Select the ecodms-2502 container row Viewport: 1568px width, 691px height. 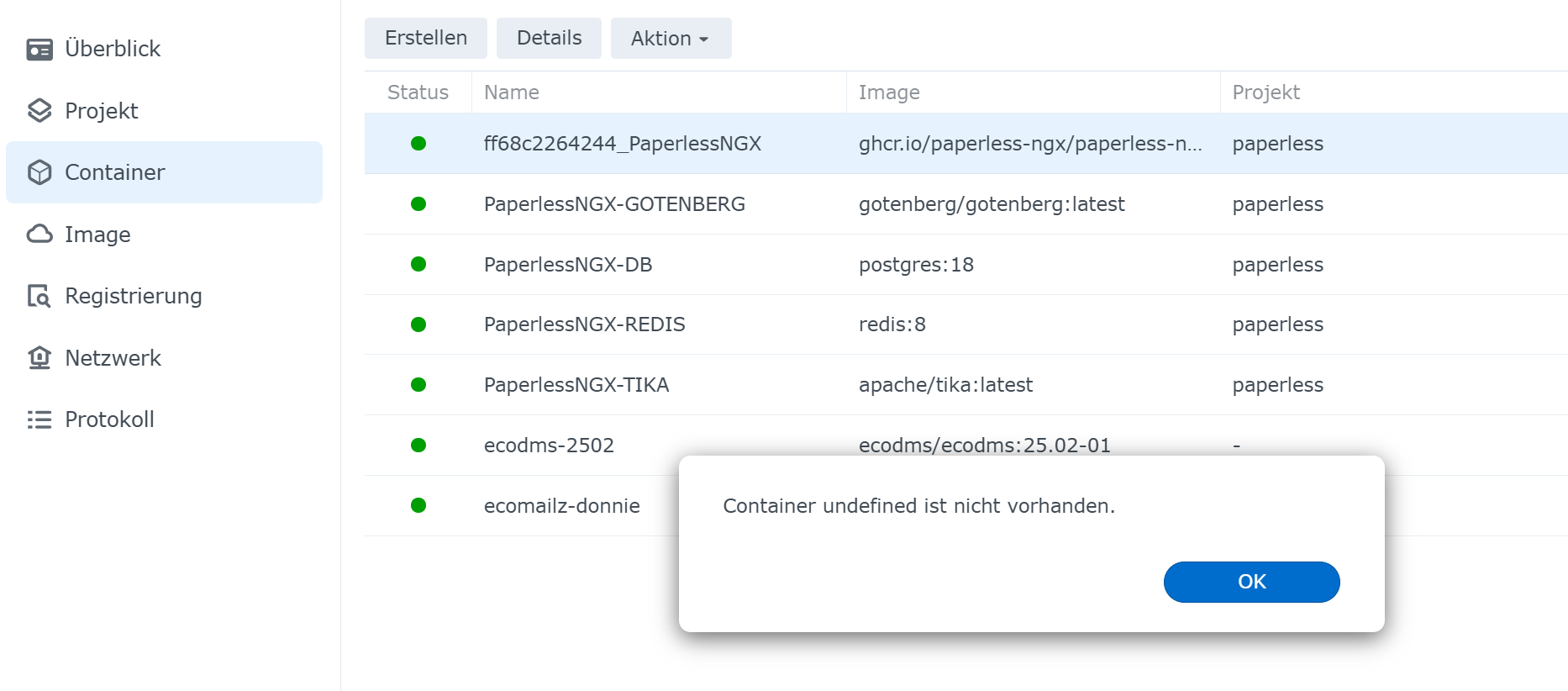(549, 446)
